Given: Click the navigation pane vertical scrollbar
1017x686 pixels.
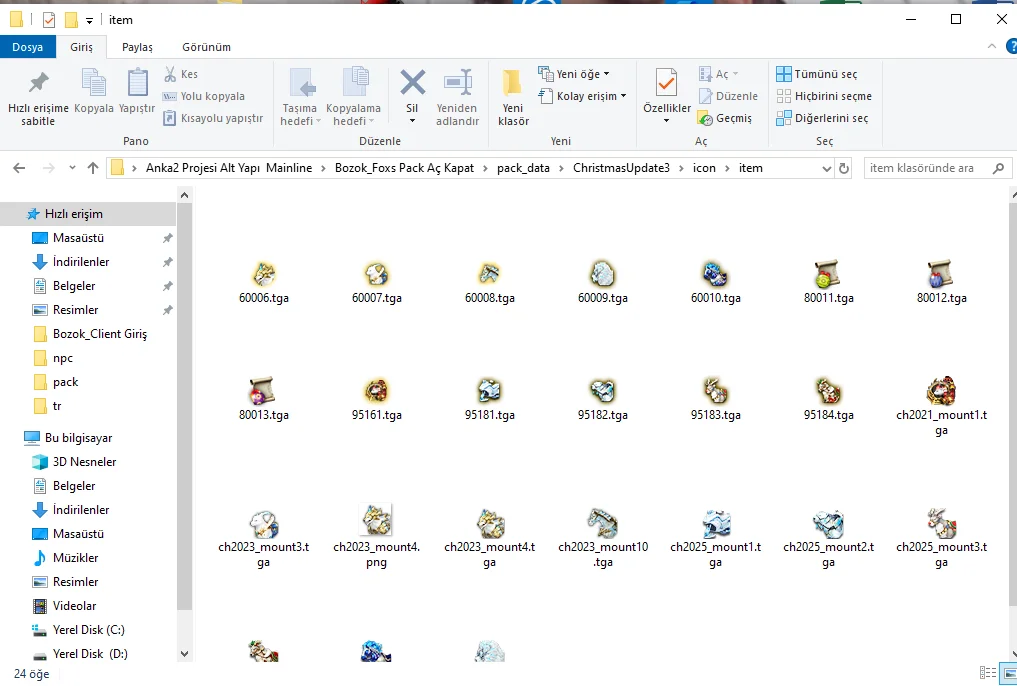Looking at the screenshot, I should pos(183,400).
